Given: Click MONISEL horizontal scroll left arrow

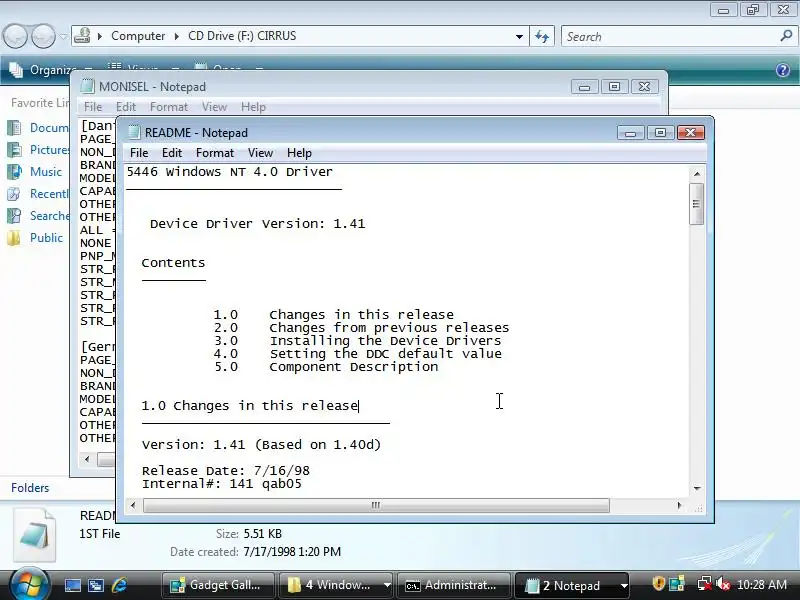Looking at the screenshot, I should click(87, 459).
